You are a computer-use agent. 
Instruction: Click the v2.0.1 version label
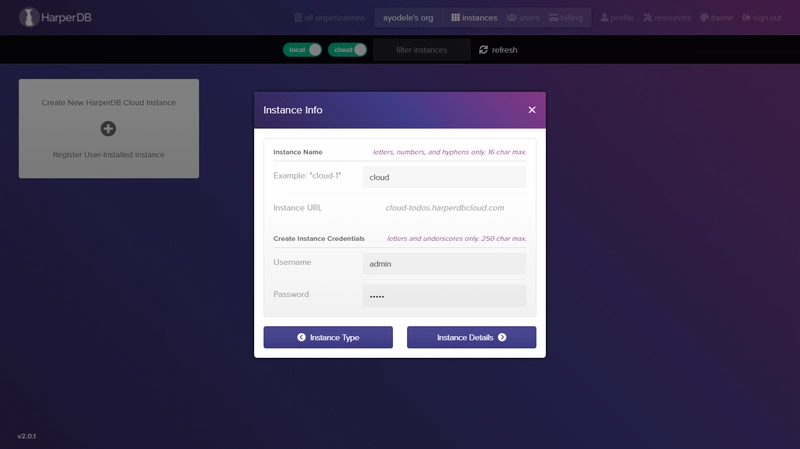[27, 436]
